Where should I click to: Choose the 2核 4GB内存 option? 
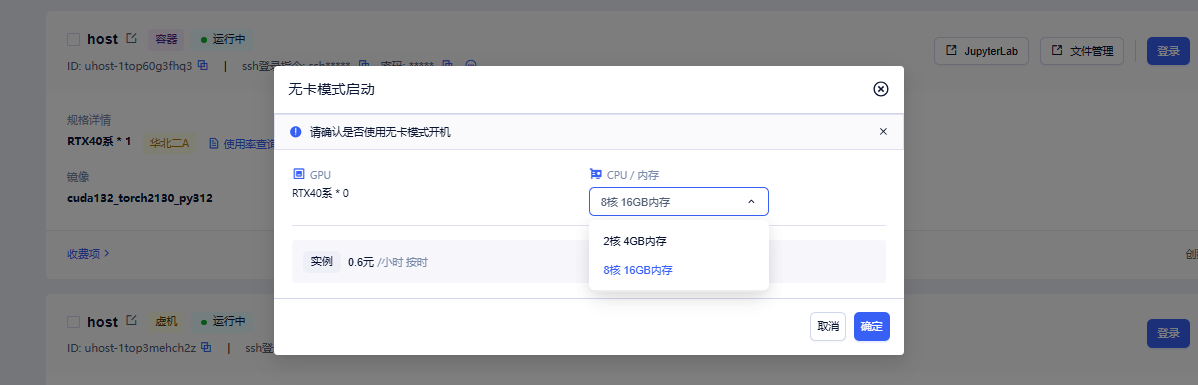pos(678,241)
